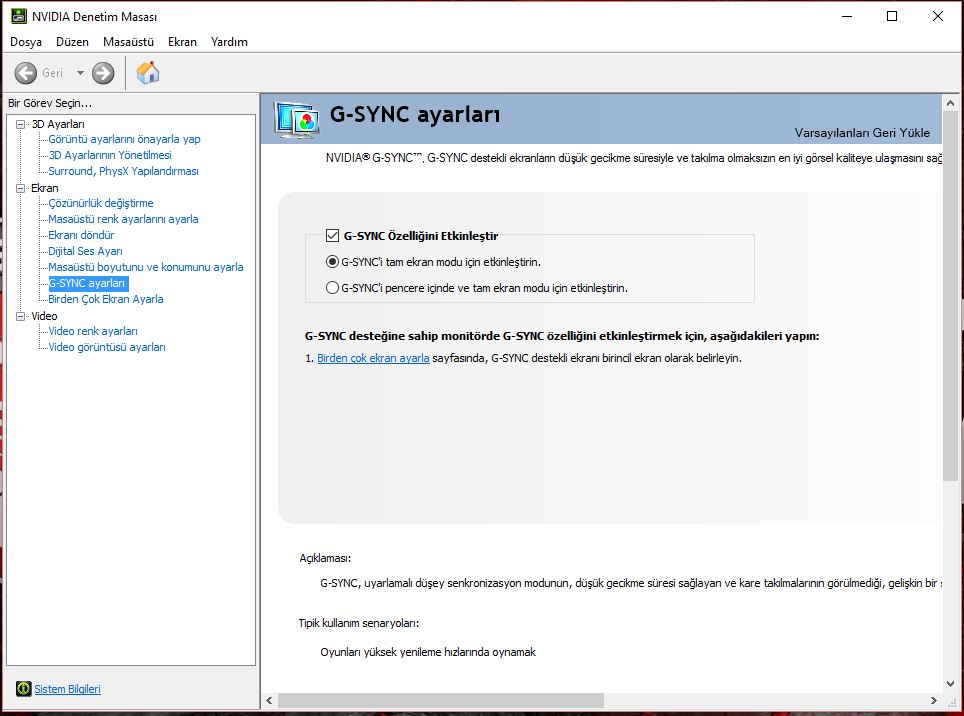Screen dimensions: 964x716
Task: Open the Masaüstü menu
Action: [x=128, y=42]
